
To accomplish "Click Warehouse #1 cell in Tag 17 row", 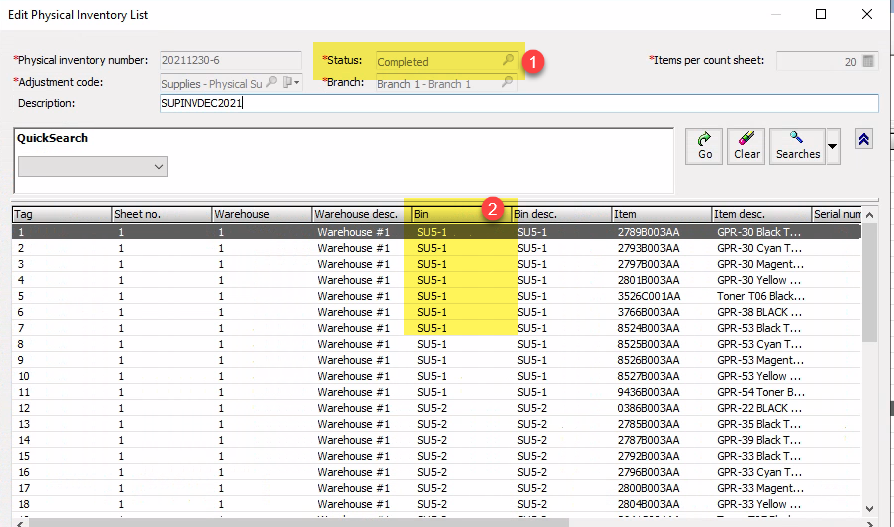I will [353, 488].
